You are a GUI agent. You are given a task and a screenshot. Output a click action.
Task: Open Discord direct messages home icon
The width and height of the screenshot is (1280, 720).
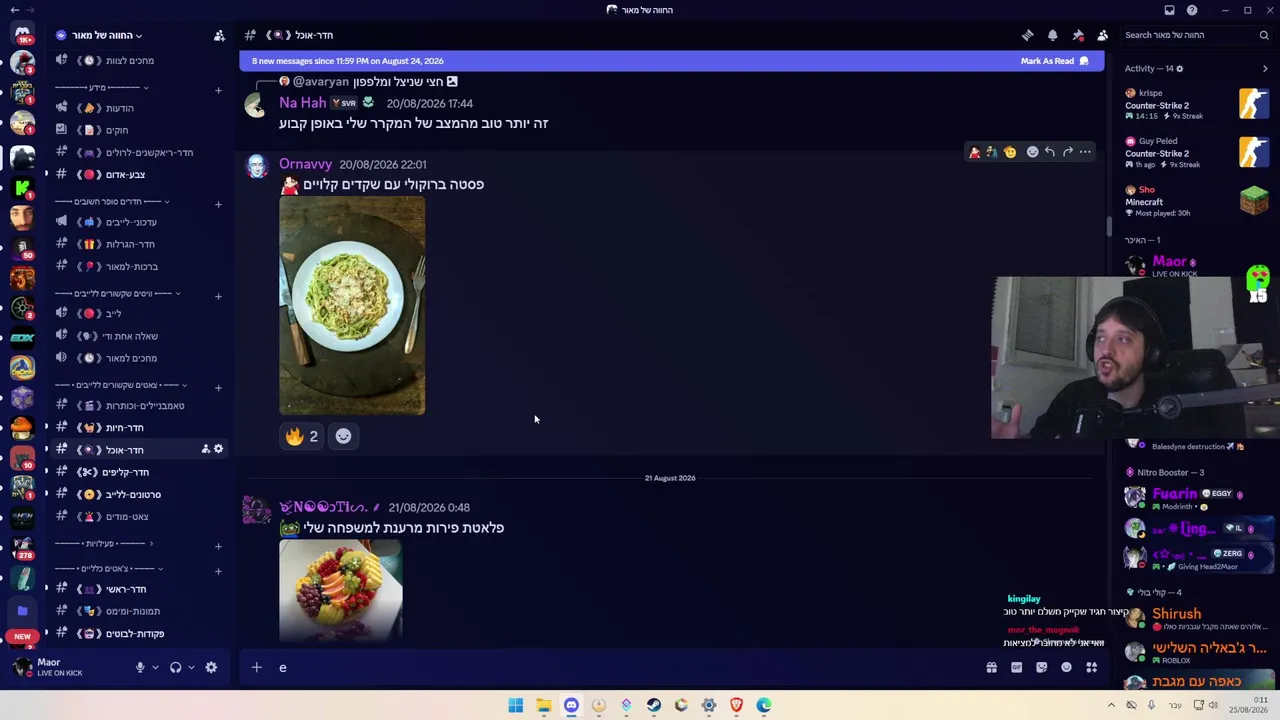coord(22,35)
